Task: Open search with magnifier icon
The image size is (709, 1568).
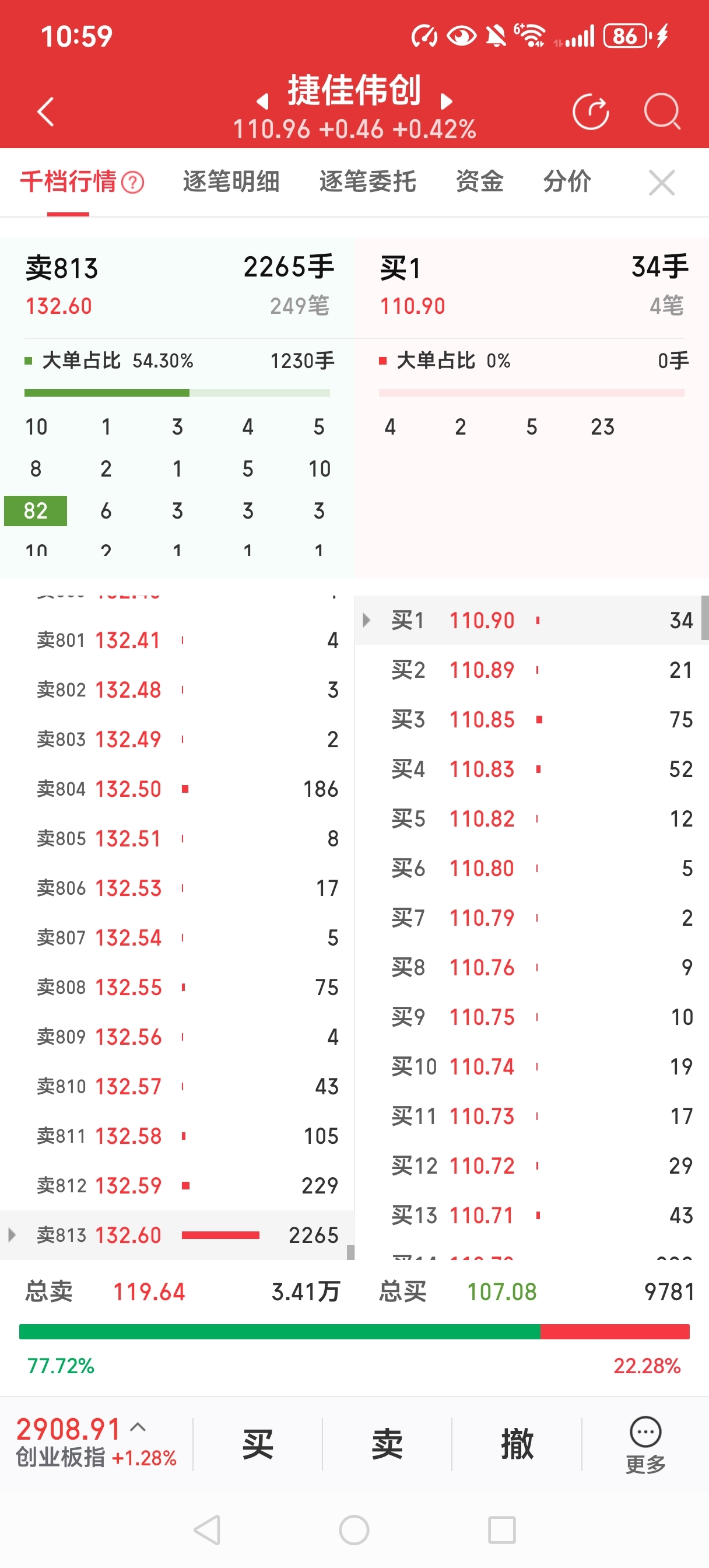Action: (662, 112)
